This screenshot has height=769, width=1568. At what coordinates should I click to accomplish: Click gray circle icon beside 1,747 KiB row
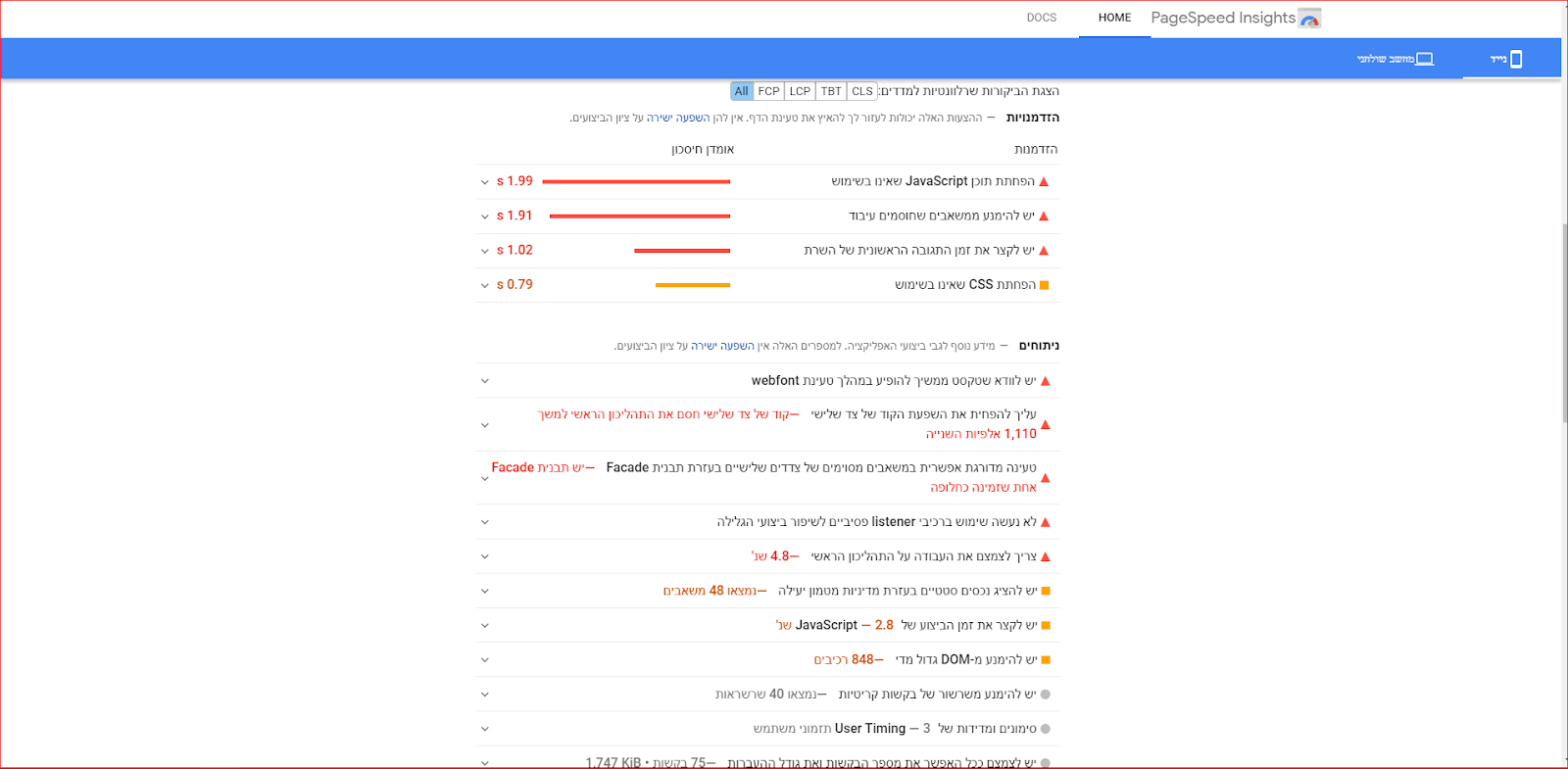pos(1046,762)
